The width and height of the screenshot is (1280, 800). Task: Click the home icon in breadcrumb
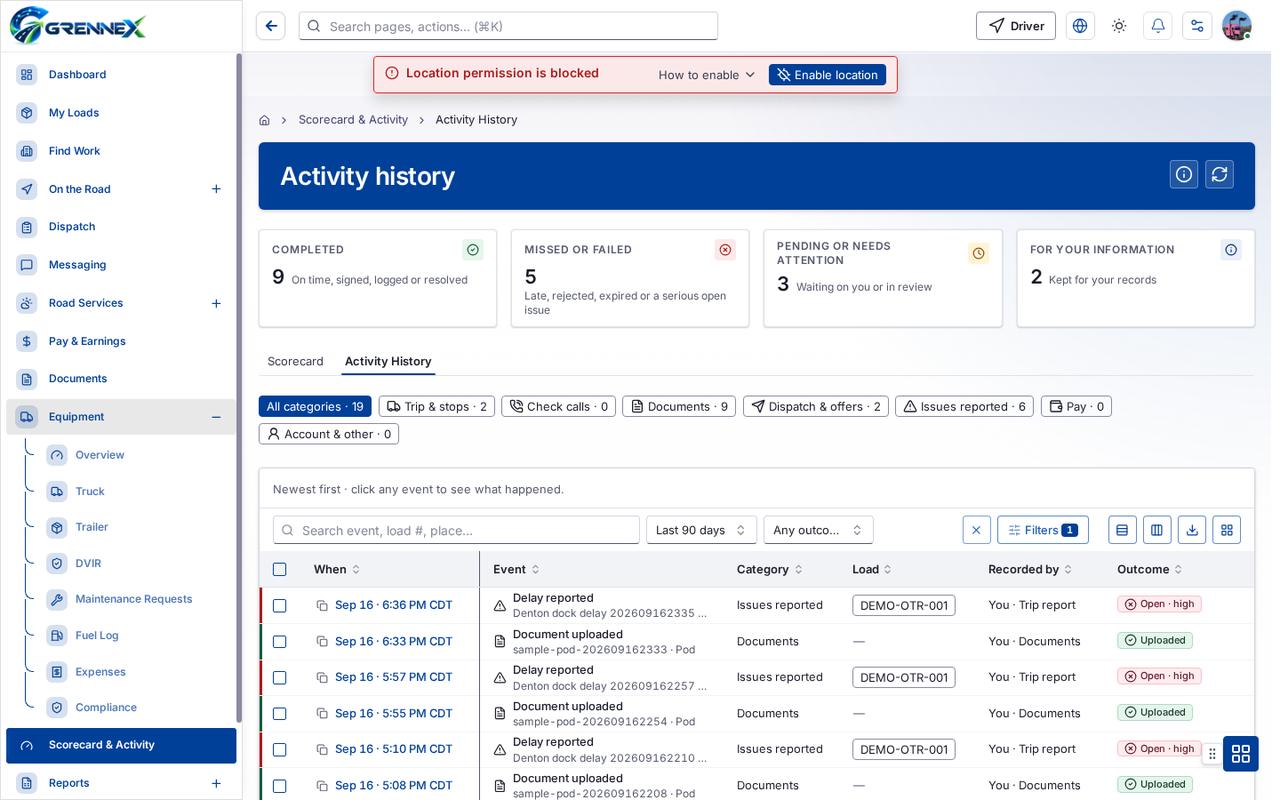(264, 120)
